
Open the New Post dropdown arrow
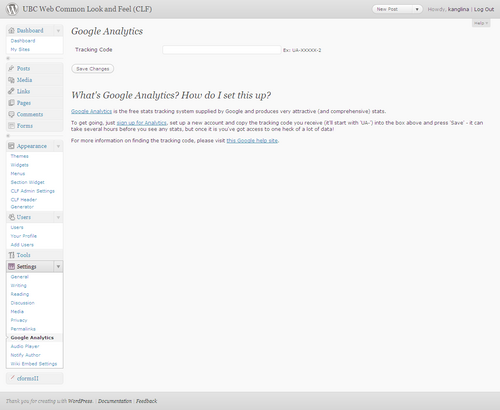[417, 9]
